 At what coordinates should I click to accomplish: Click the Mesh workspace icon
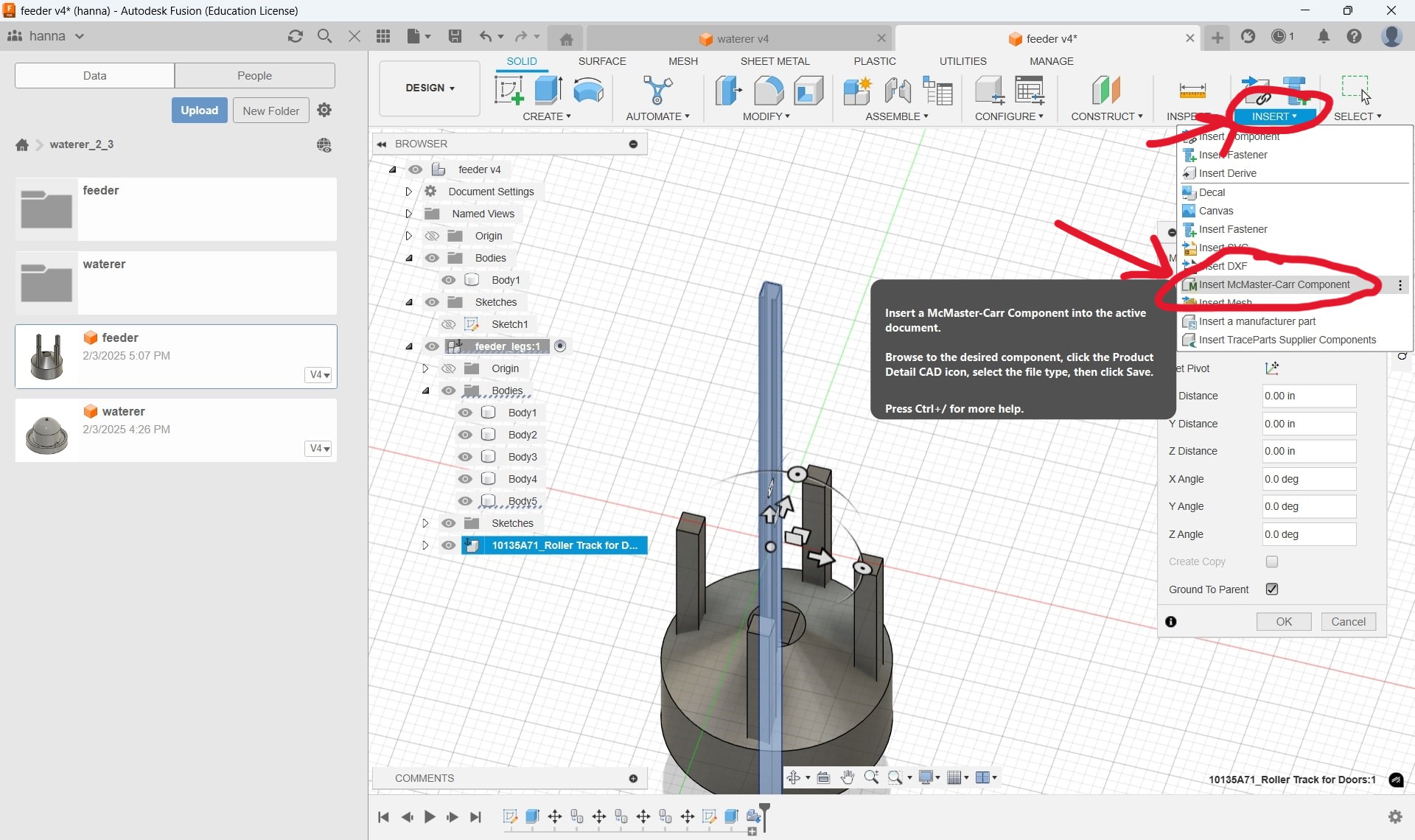(x=682, y=61)
